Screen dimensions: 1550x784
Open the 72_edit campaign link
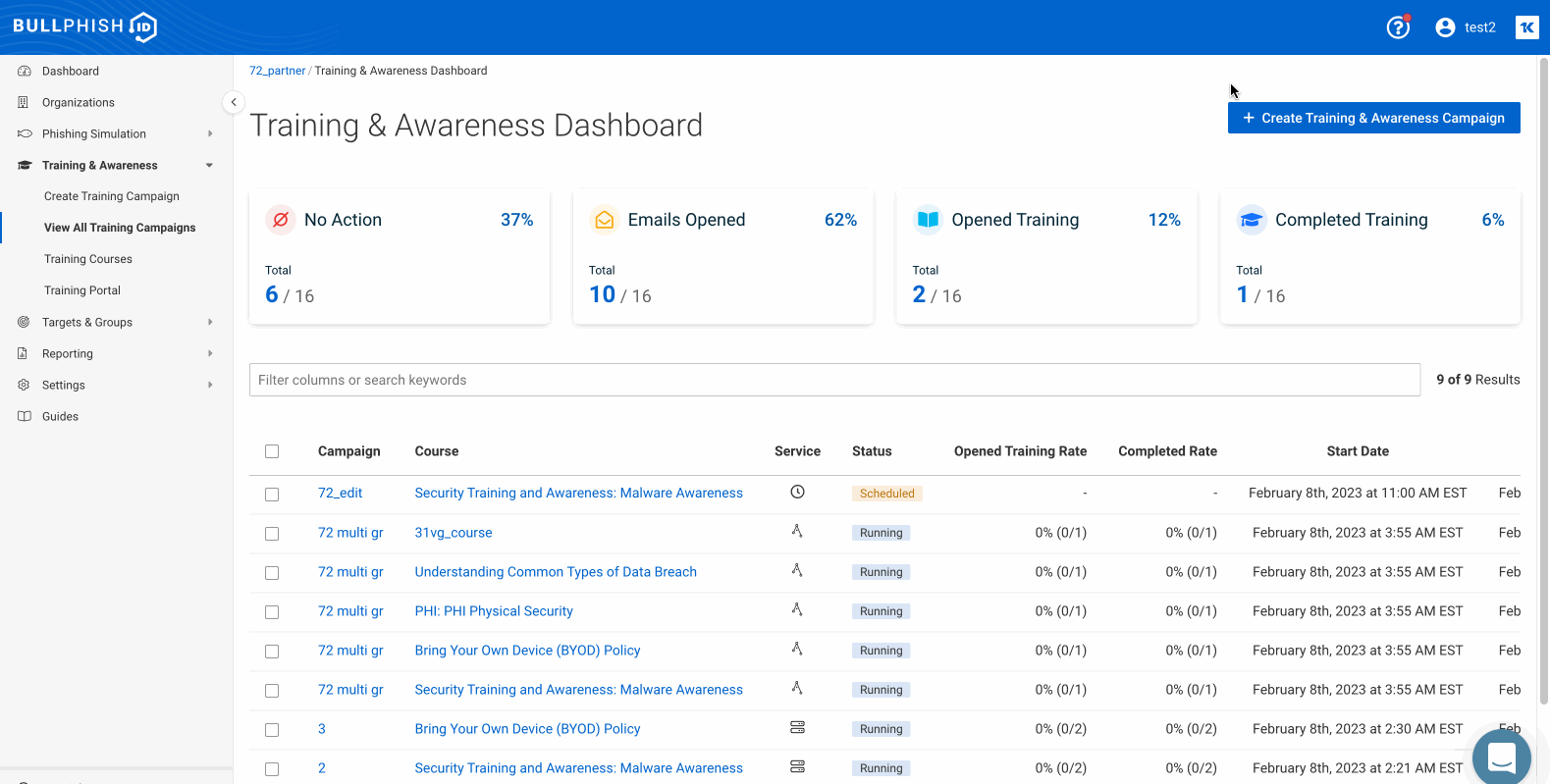(x=340, y=493)
